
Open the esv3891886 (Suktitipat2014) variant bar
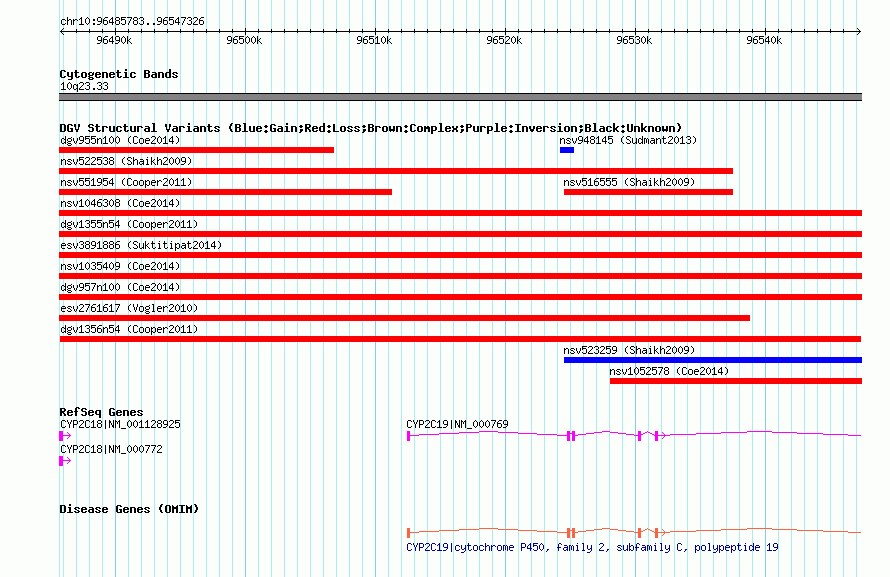pyautogui.click(x=460, y=255)
